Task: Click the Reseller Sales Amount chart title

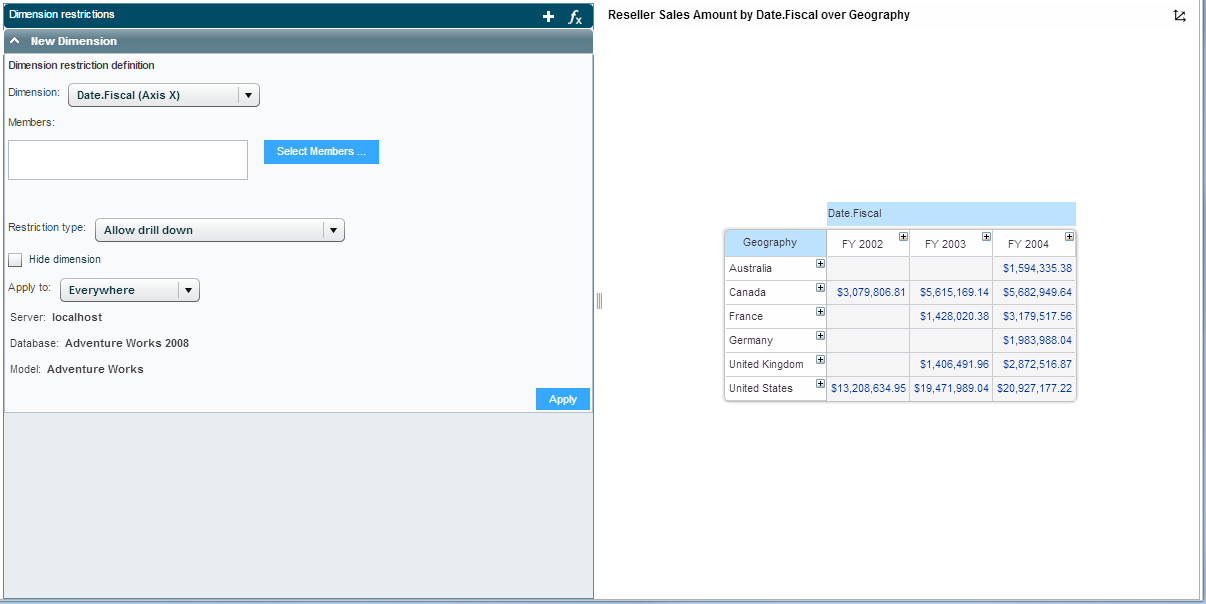Action: click(x=759, y=15)
